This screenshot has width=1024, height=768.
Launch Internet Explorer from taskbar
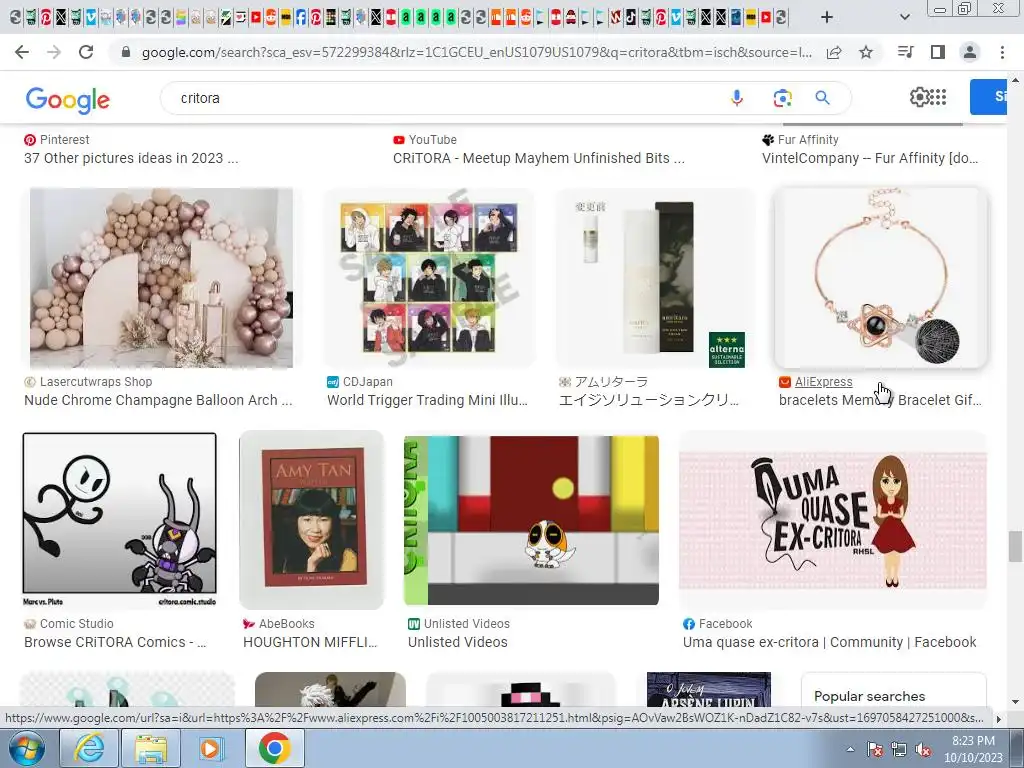pyautogui.click(x=88, y=748)
